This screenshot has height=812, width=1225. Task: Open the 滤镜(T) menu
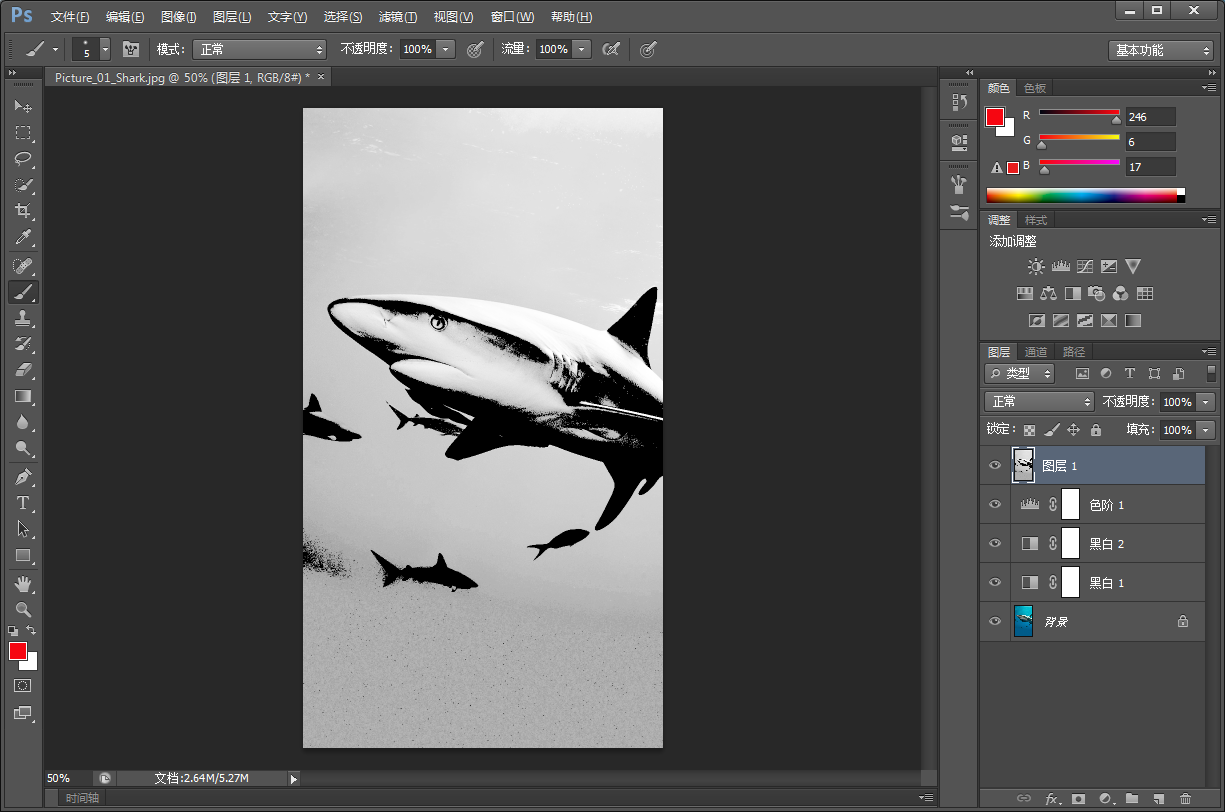pyautogui.click(x=397, y=17)
